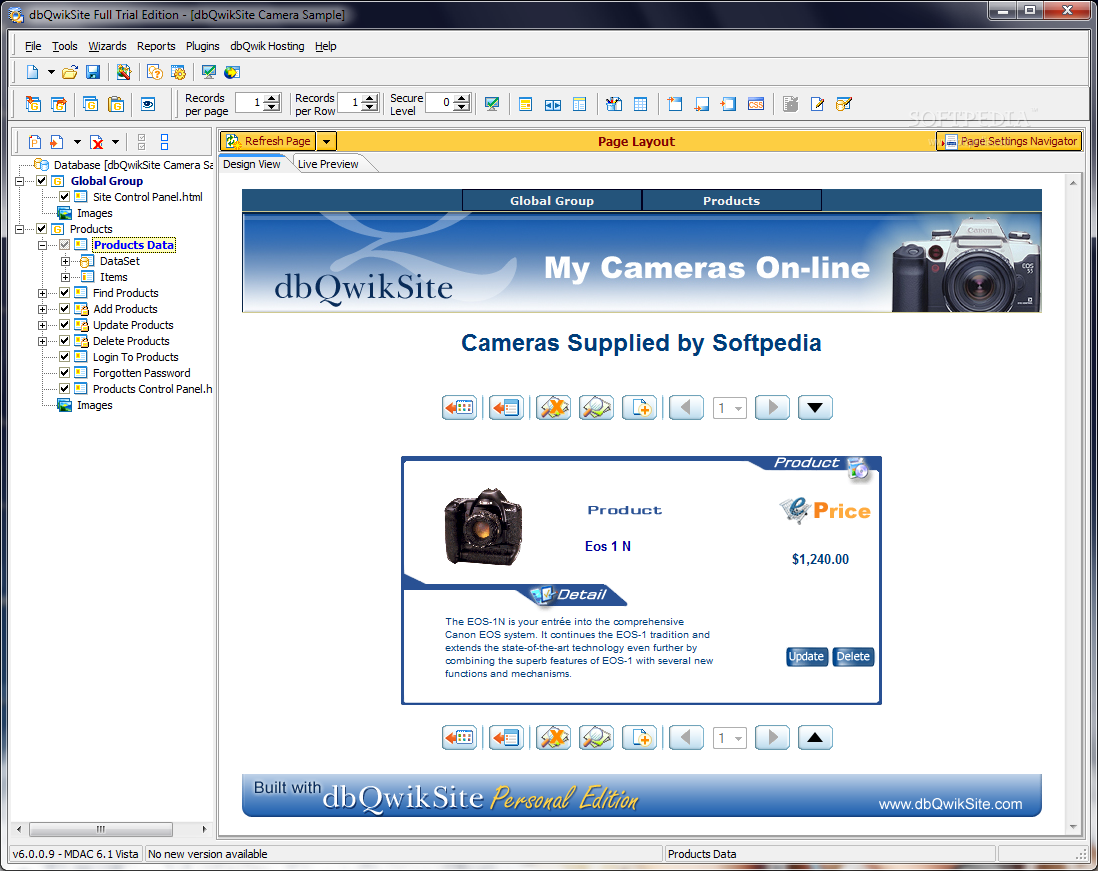Click the lower clear filter X icon
This screenshot has height=871, width=1098.
click(x=553, y=738)
